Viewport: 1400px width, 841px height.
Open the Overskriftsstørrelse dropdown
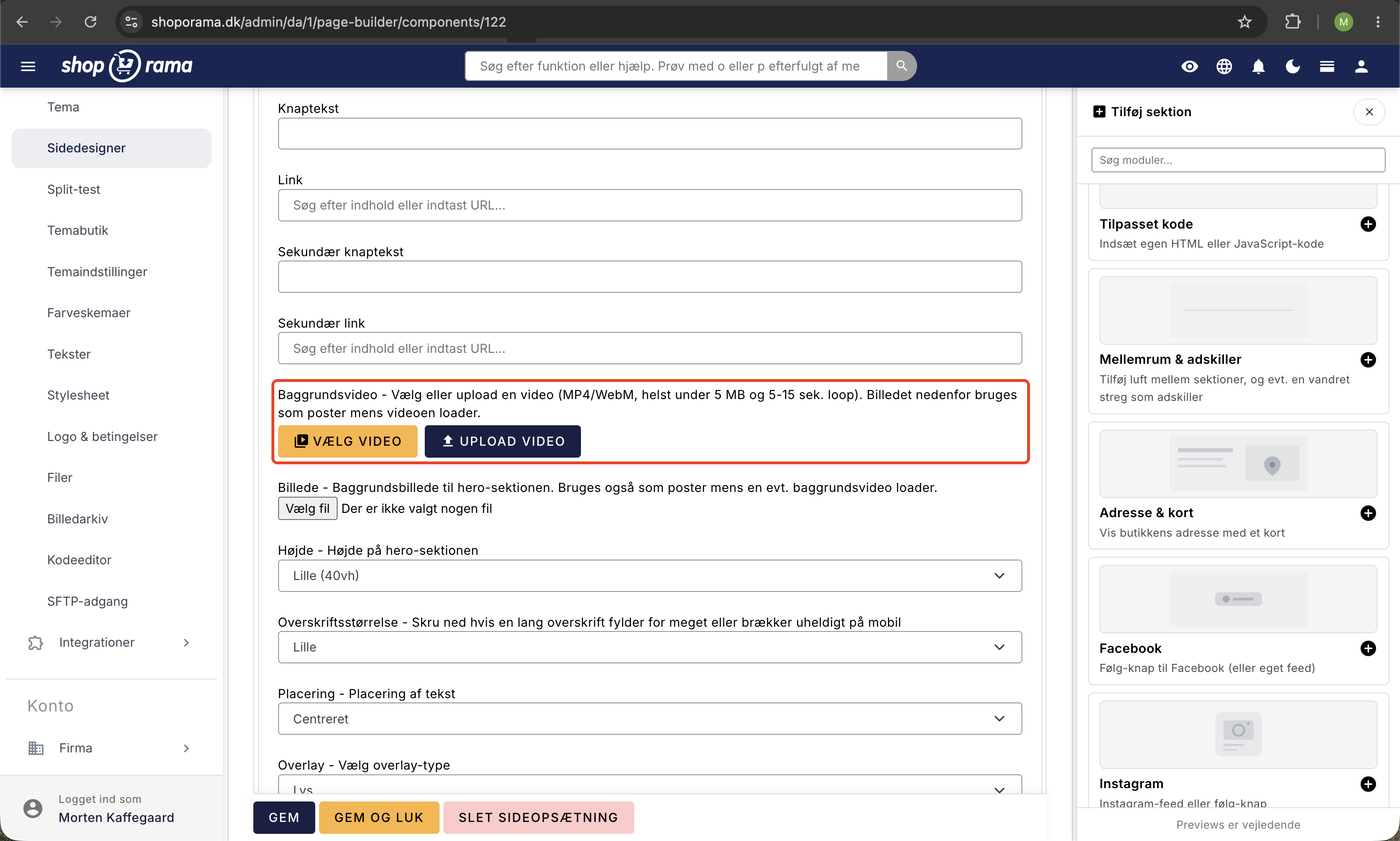pyautogui.click(x=650, y=647)
